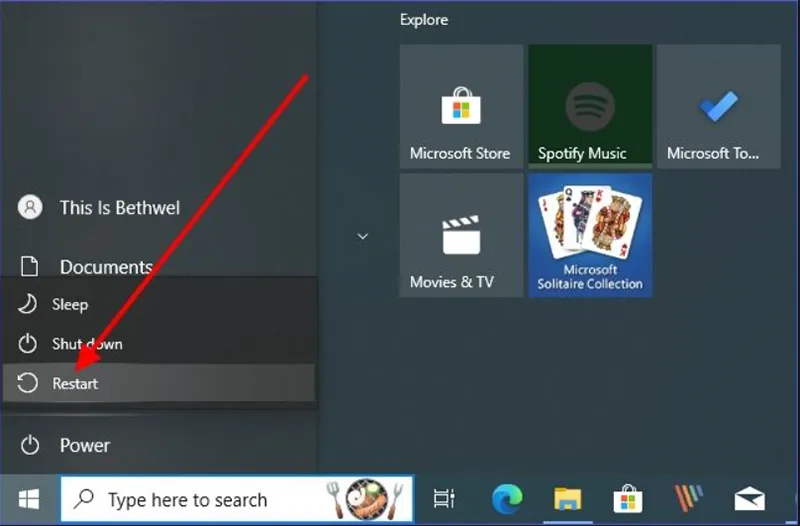This screenshot has width=800, height=526.
Task: Open Task View from the taskbar
Action: point(444,498)
